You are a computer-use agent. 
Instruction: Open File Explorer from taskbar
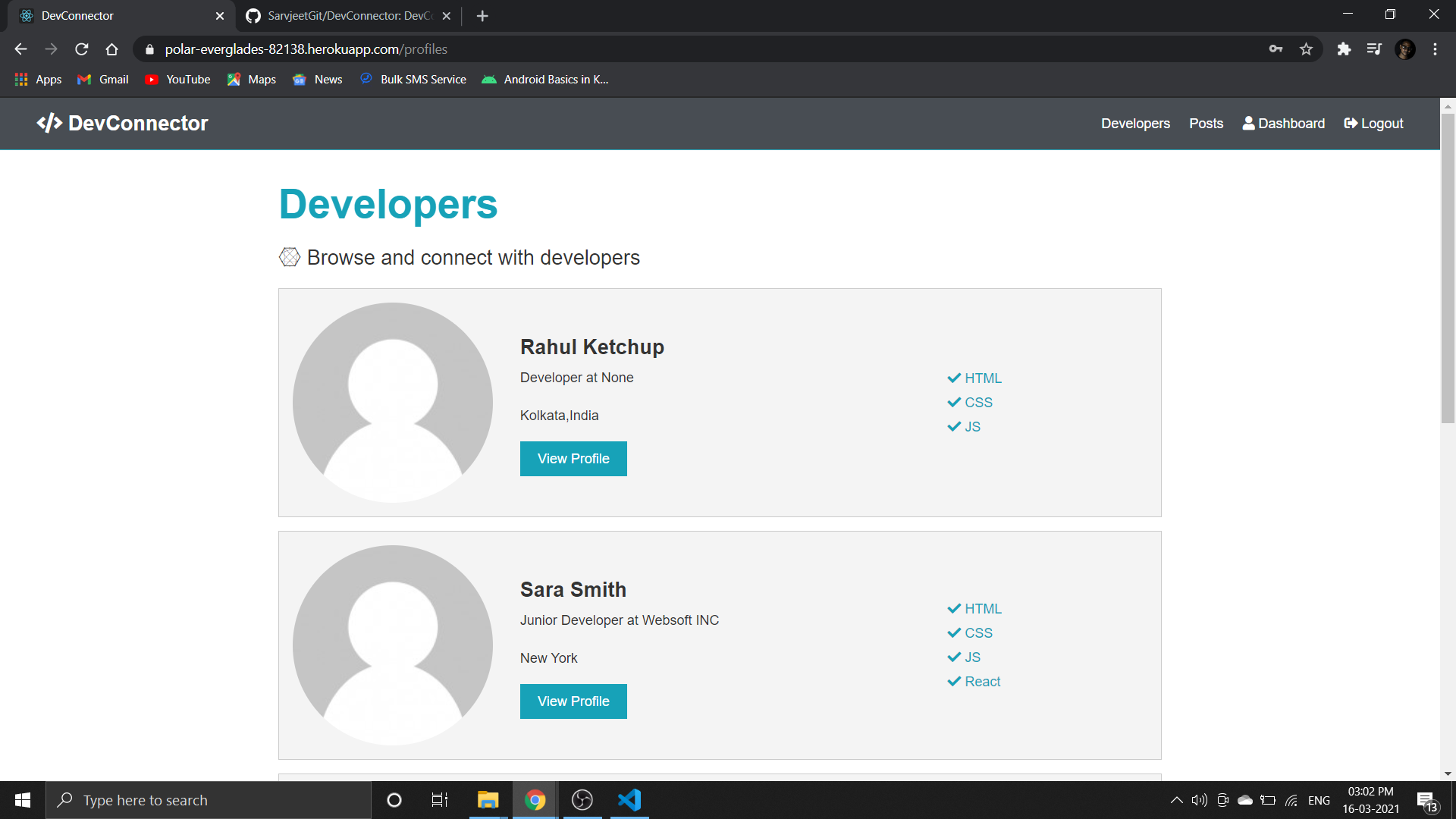point(488,800)
